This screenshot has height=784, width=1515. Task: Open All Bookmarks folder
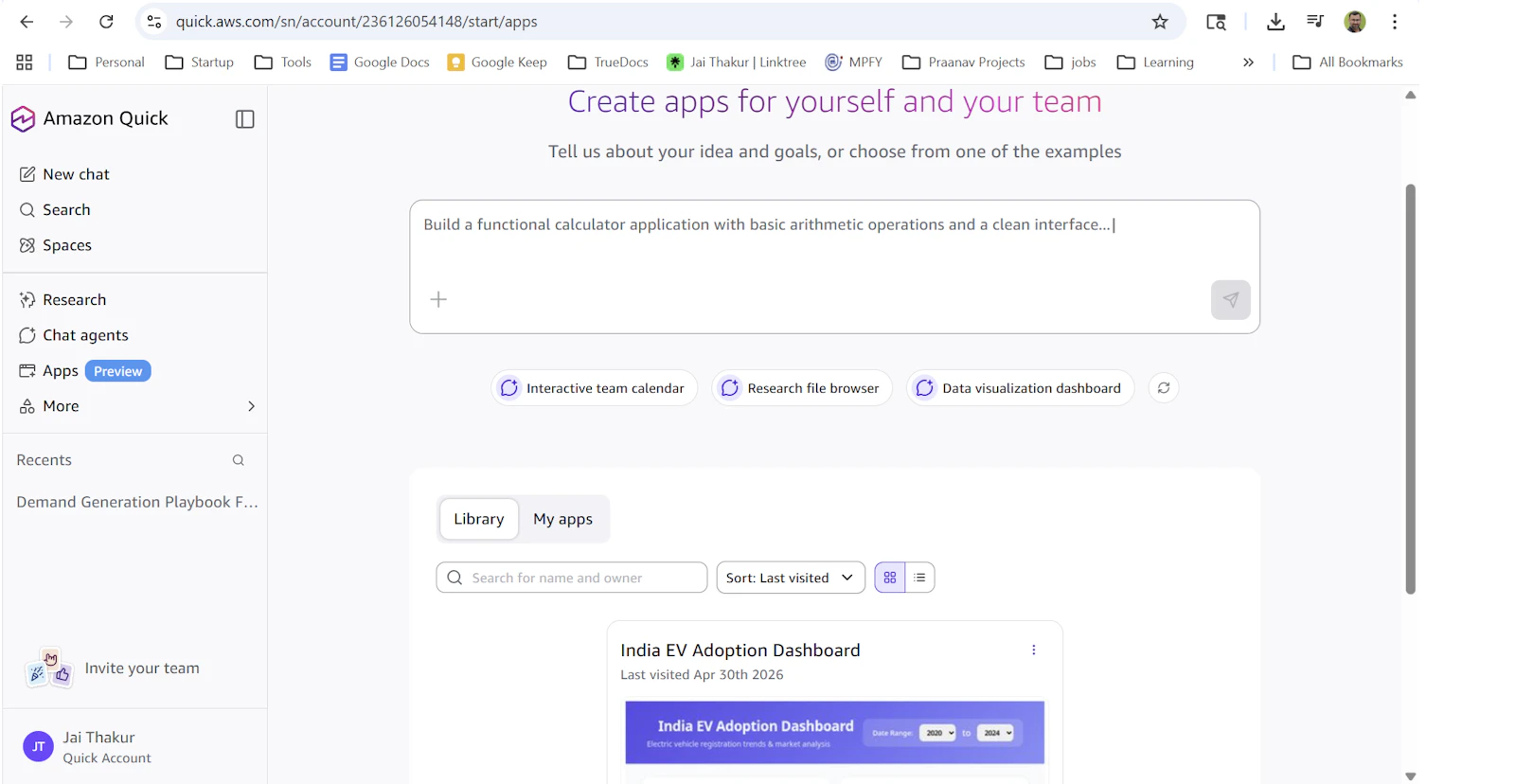point(1347,62)
